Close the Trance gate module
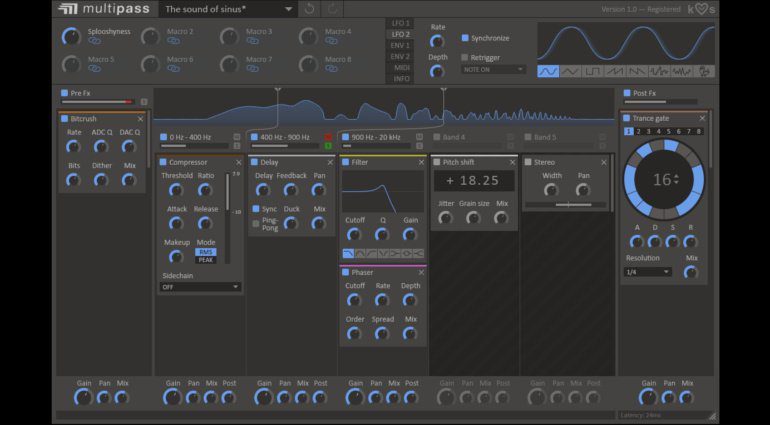Viewport: 770px width, 425px height. 702,118
